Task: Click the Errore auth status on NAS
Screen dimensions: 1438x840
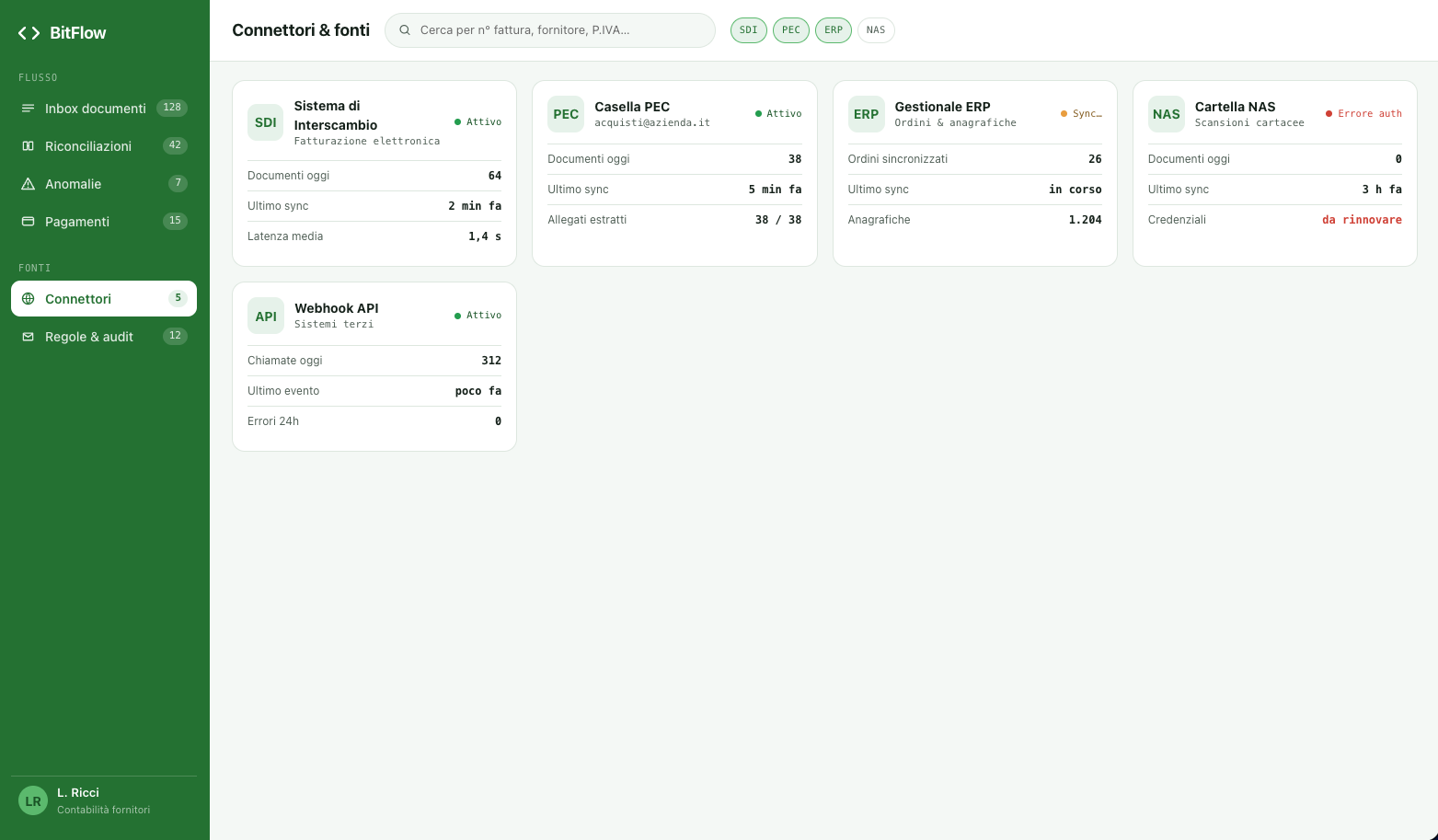Action: click(1363, 114)
